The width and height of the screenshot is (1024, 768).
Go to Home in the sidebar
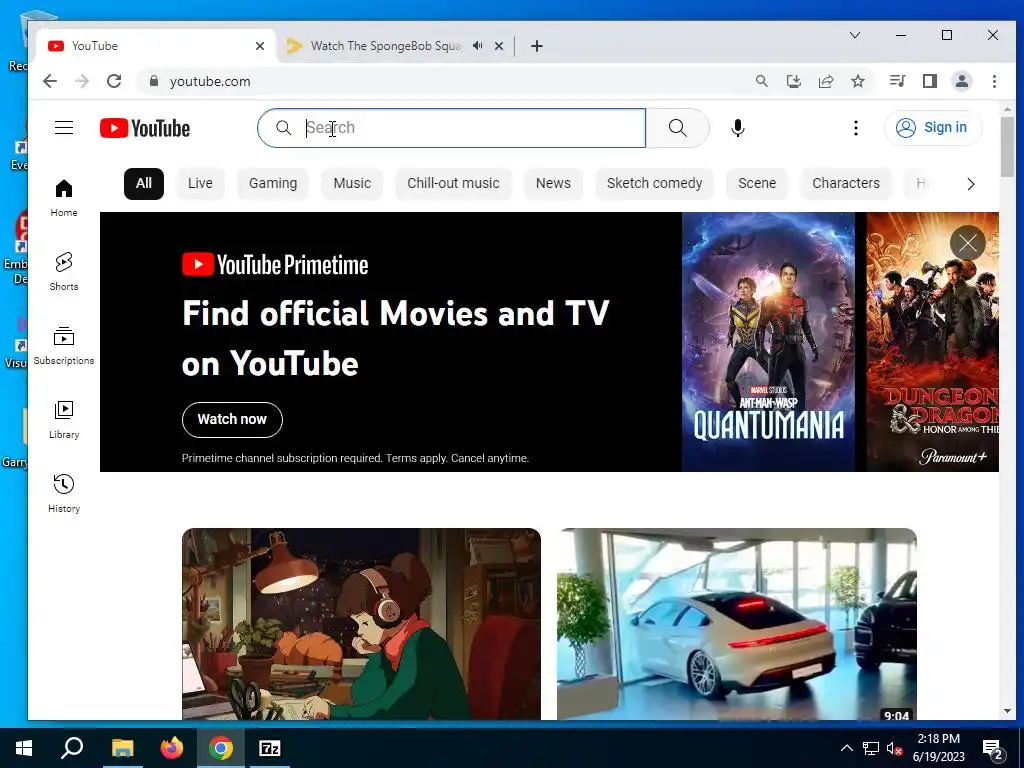click(63, 198)
